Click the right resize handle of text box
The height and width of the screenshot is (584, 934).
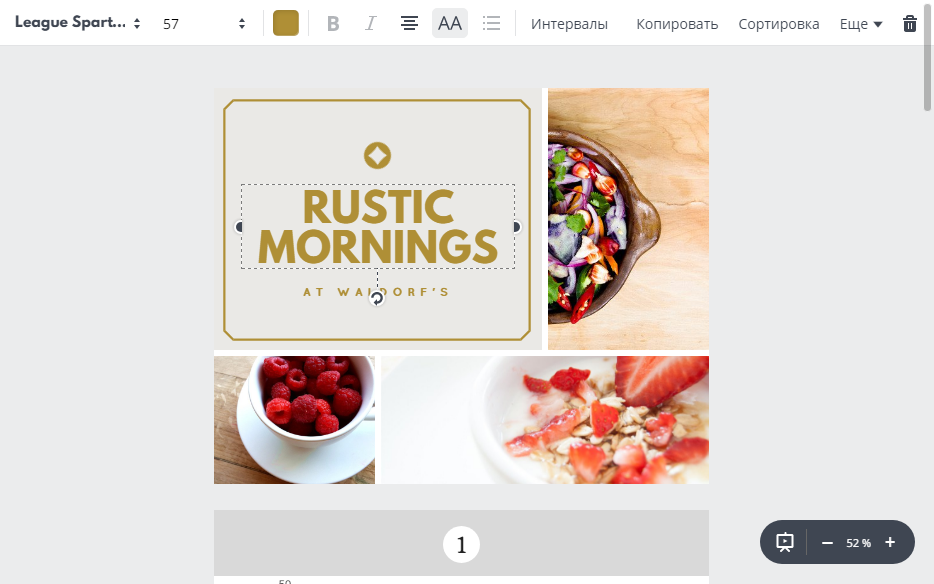pos(516,226)
